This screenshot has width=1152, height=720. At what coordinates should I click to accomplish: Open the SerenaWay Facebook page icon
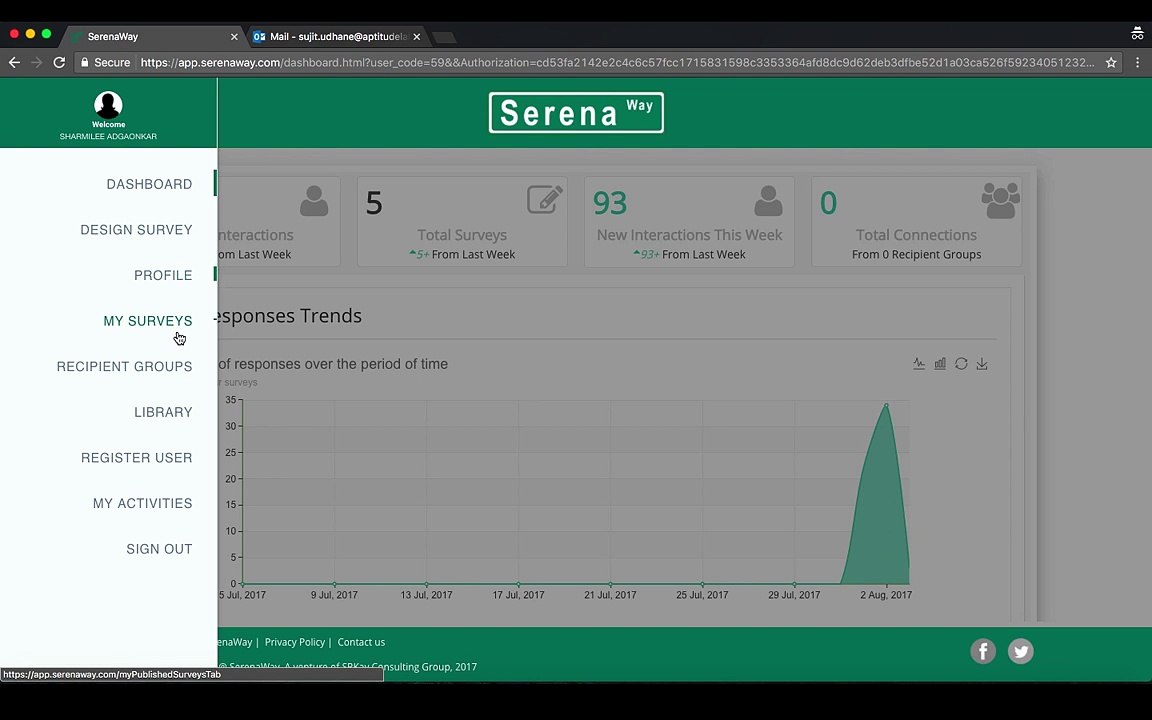(x=983, y=651)
